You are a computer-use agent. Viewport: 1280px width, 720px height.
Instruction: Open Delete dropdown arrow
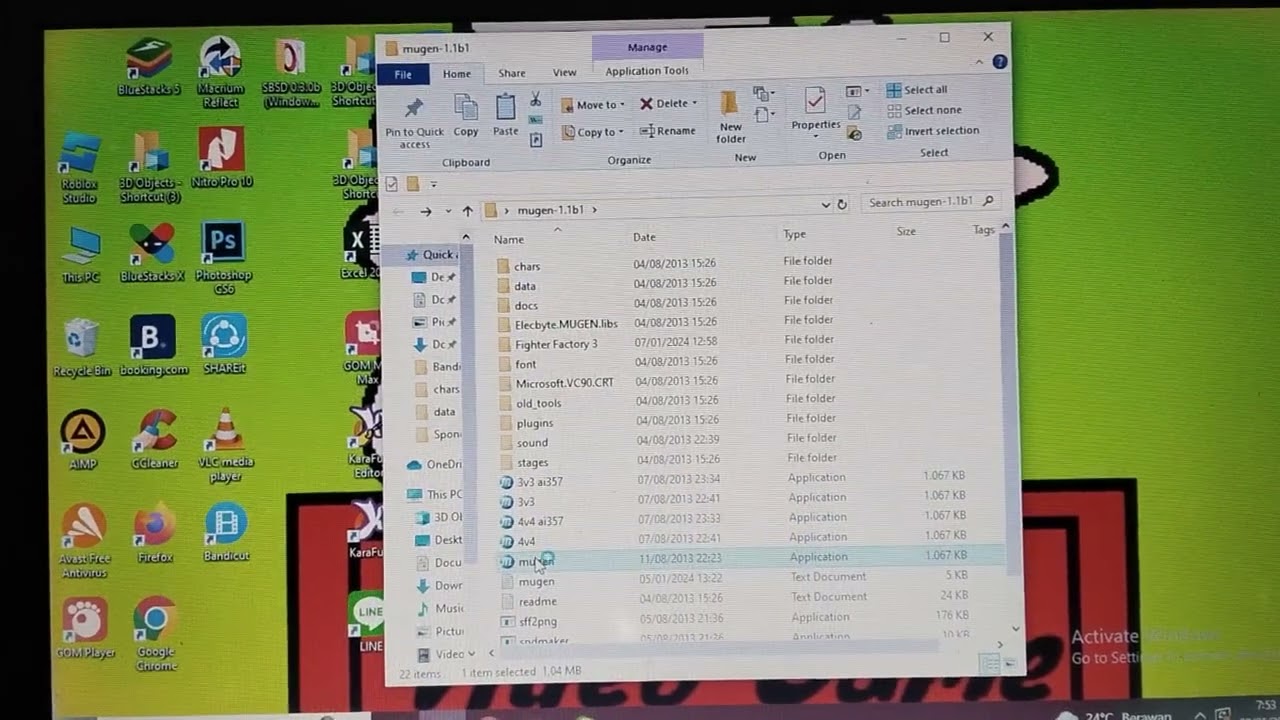pyautogui.click(x=694, y=103)
